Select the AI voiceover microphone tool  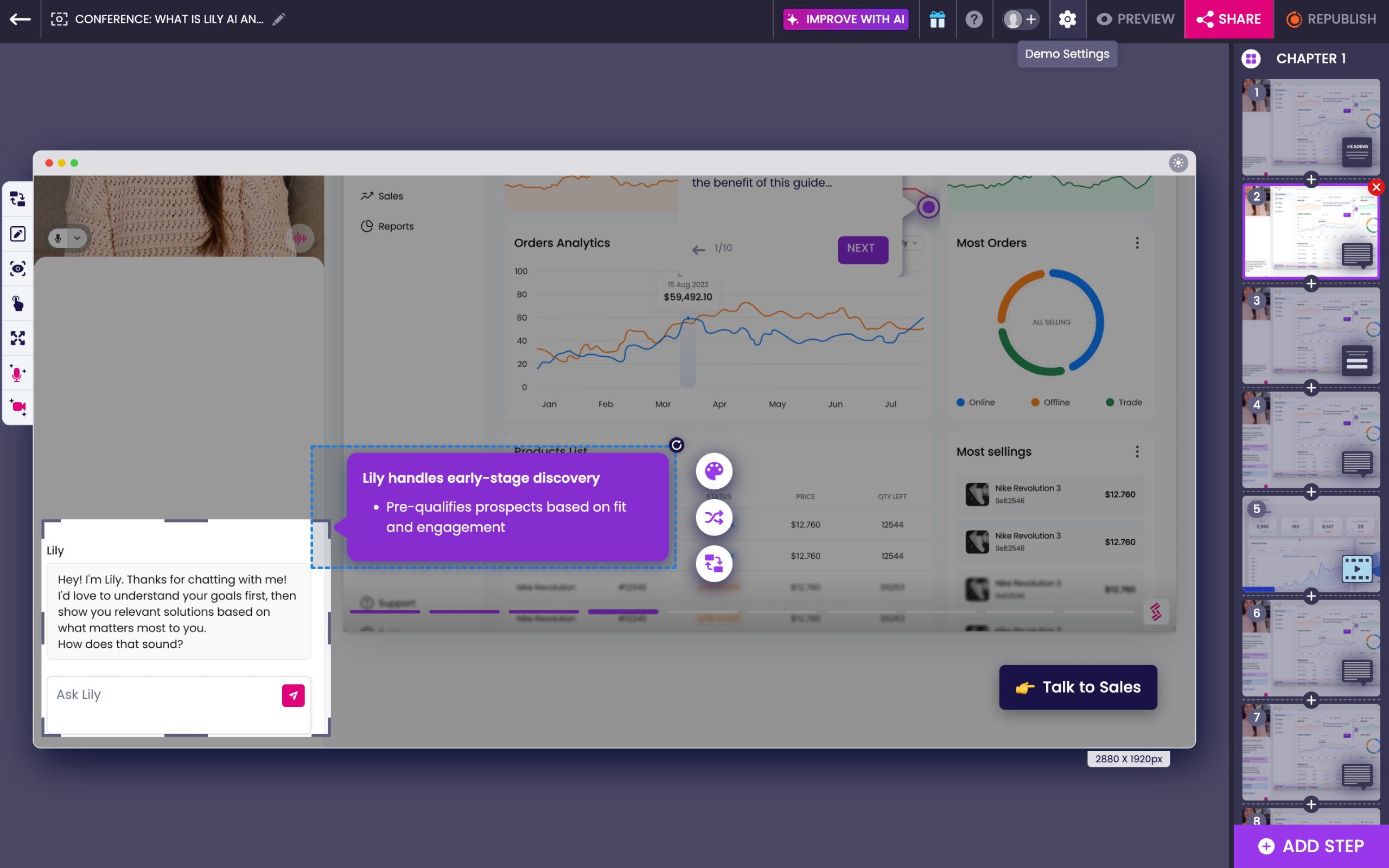[17, 373]
